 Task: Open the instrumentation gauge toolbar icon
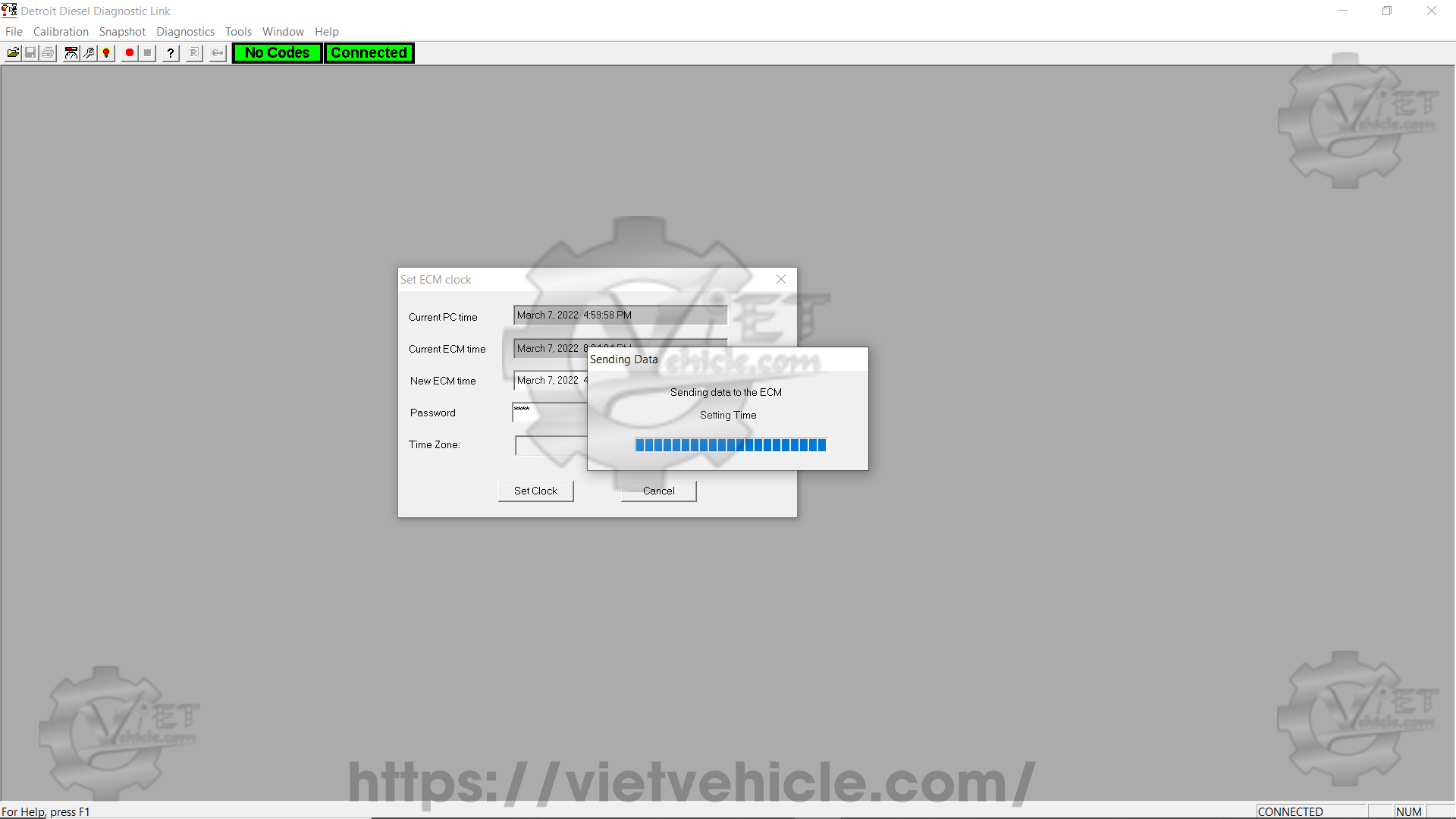click(71, 53)
